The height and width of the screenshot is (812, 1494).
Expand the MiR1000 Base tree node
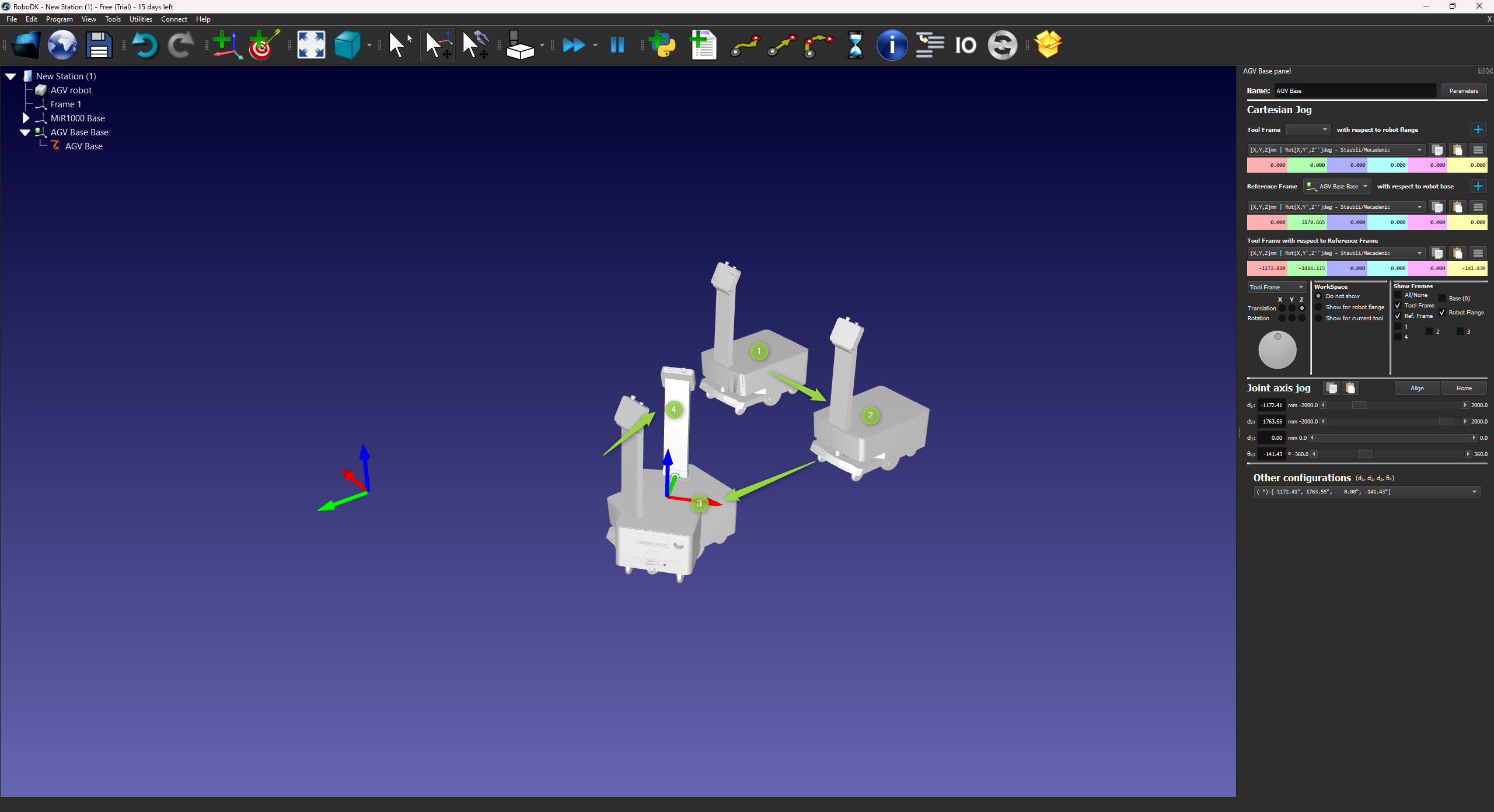(x=26, y=118)
